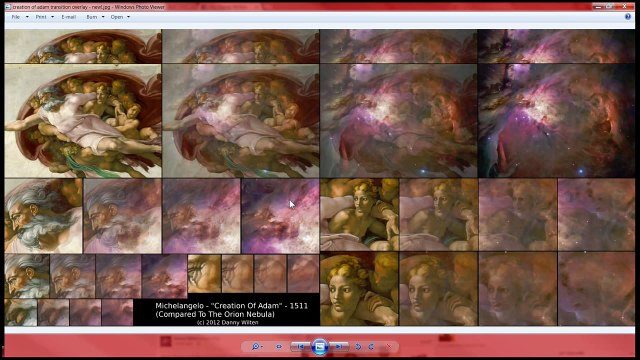Image resolution: width=640 pixels, height=360 pixels.
Task: Click the blue Help question-mark icon
Action: tap(628, 17)
